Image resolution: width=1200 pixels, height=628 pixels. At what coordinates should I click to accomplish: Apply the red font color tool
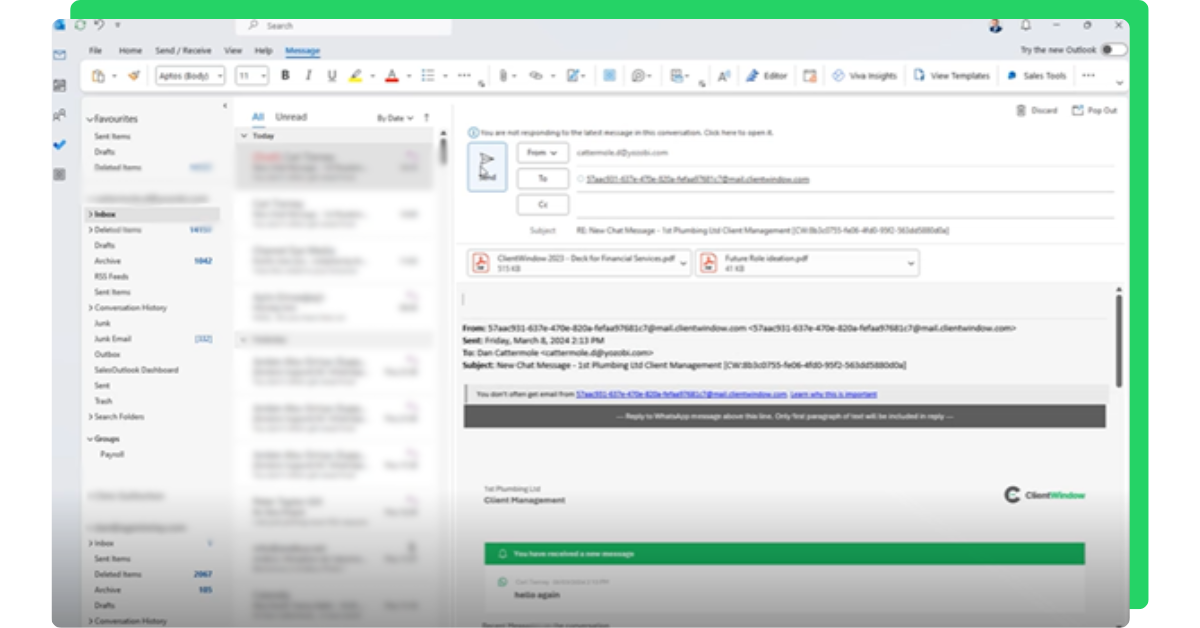(392, 76)
